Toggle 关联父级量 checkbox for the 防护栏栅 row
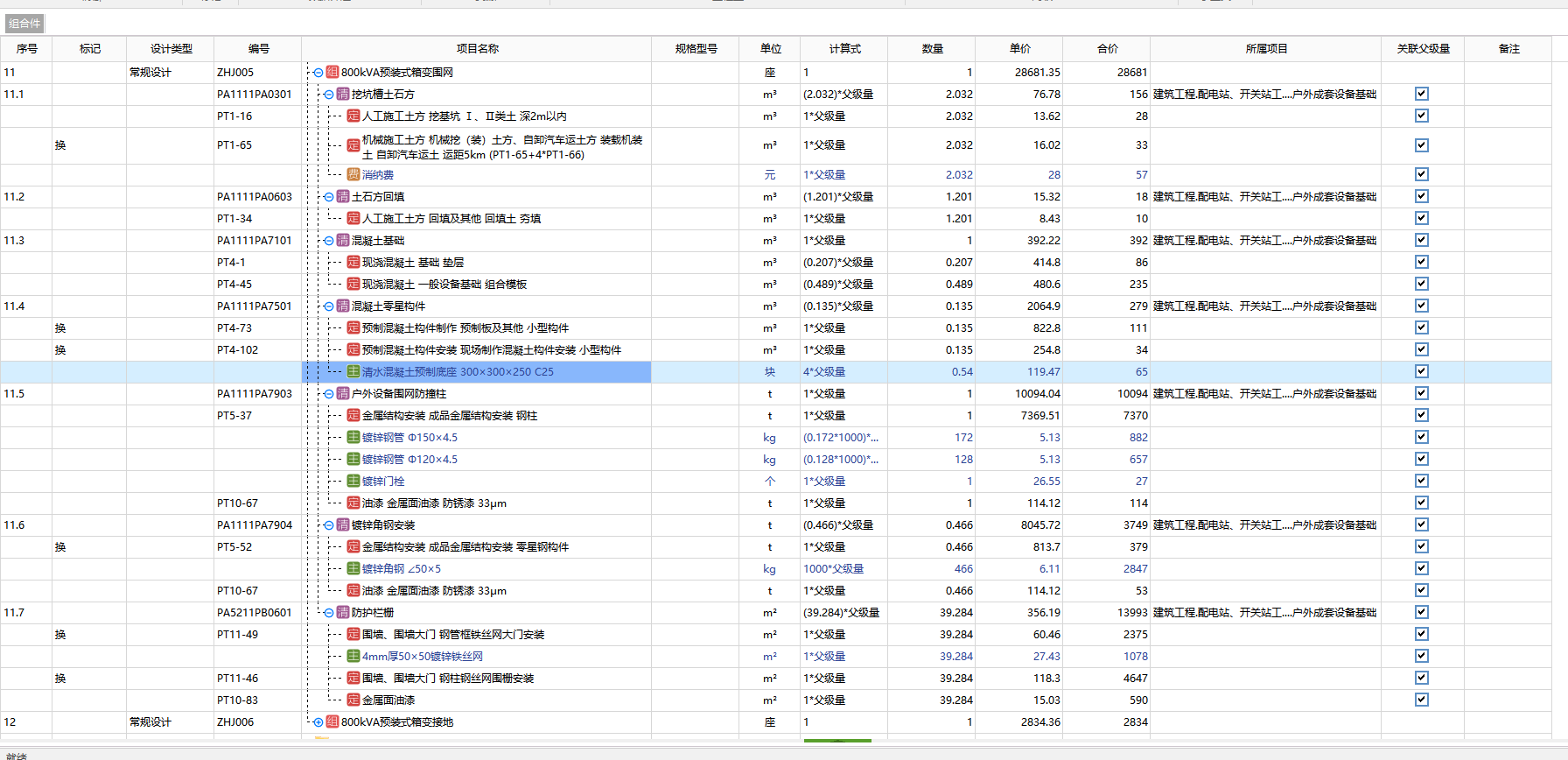 point(1422,612)
